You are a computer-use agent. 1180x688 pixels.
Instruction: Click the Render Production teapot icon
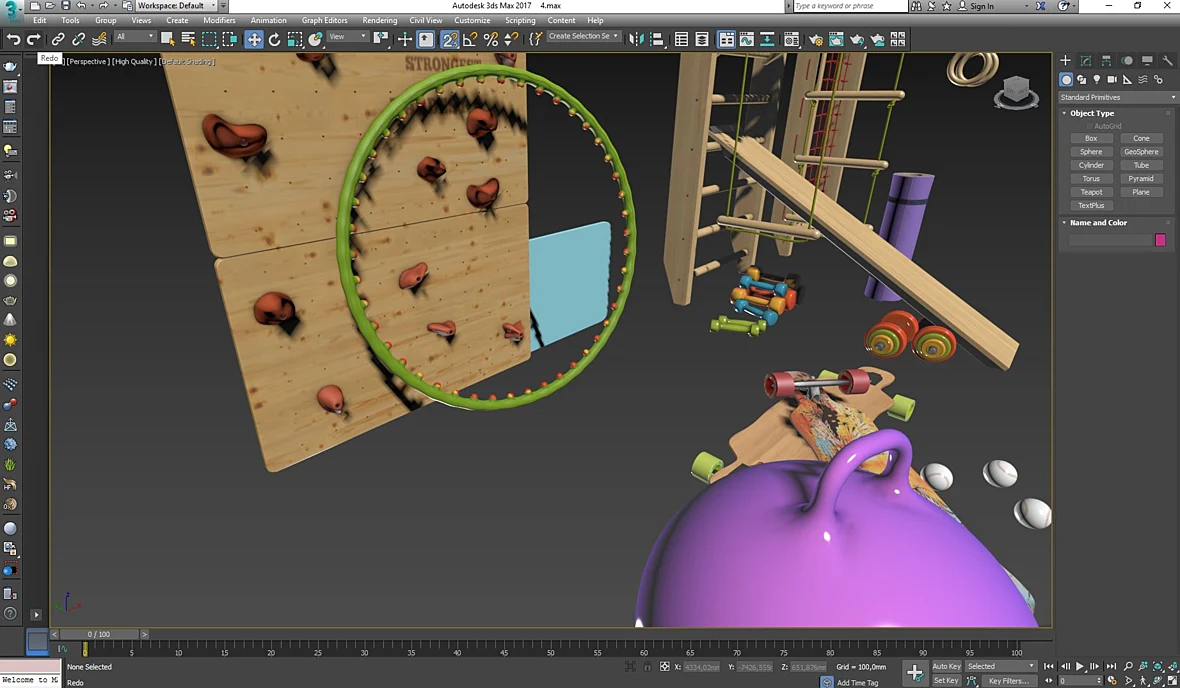click(x=856, y=39)
